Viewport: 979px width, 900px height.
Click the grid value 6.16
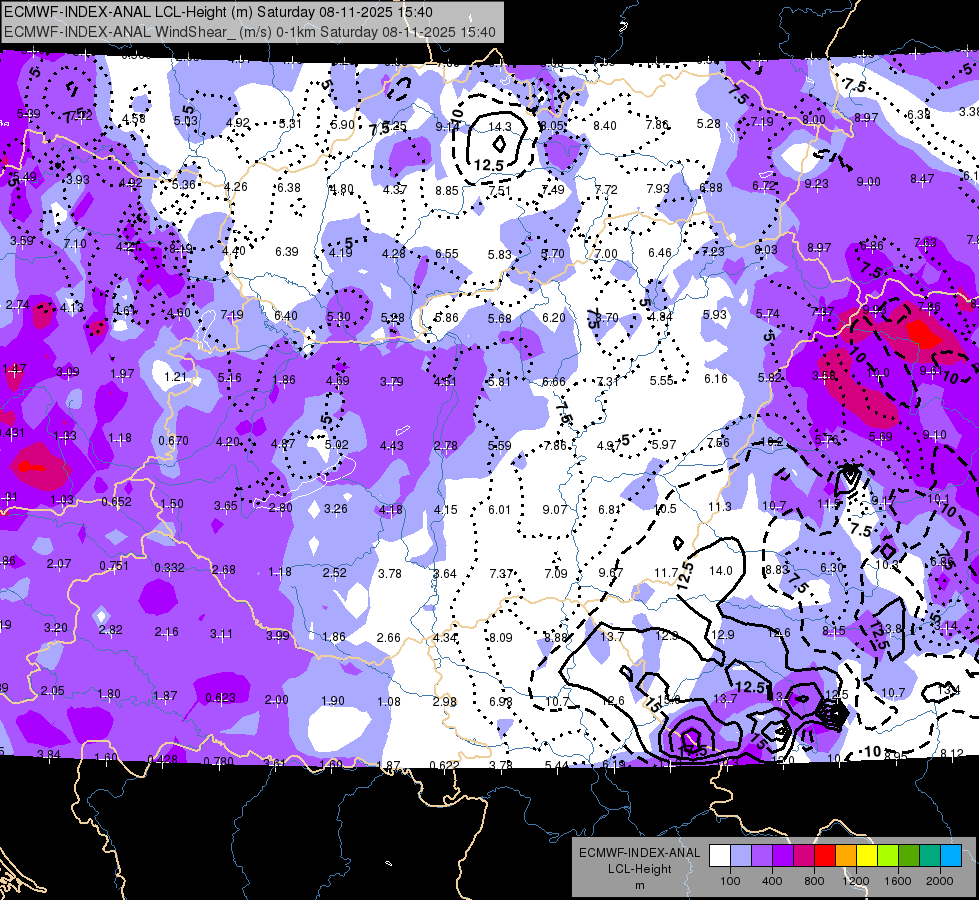(716, 378)
